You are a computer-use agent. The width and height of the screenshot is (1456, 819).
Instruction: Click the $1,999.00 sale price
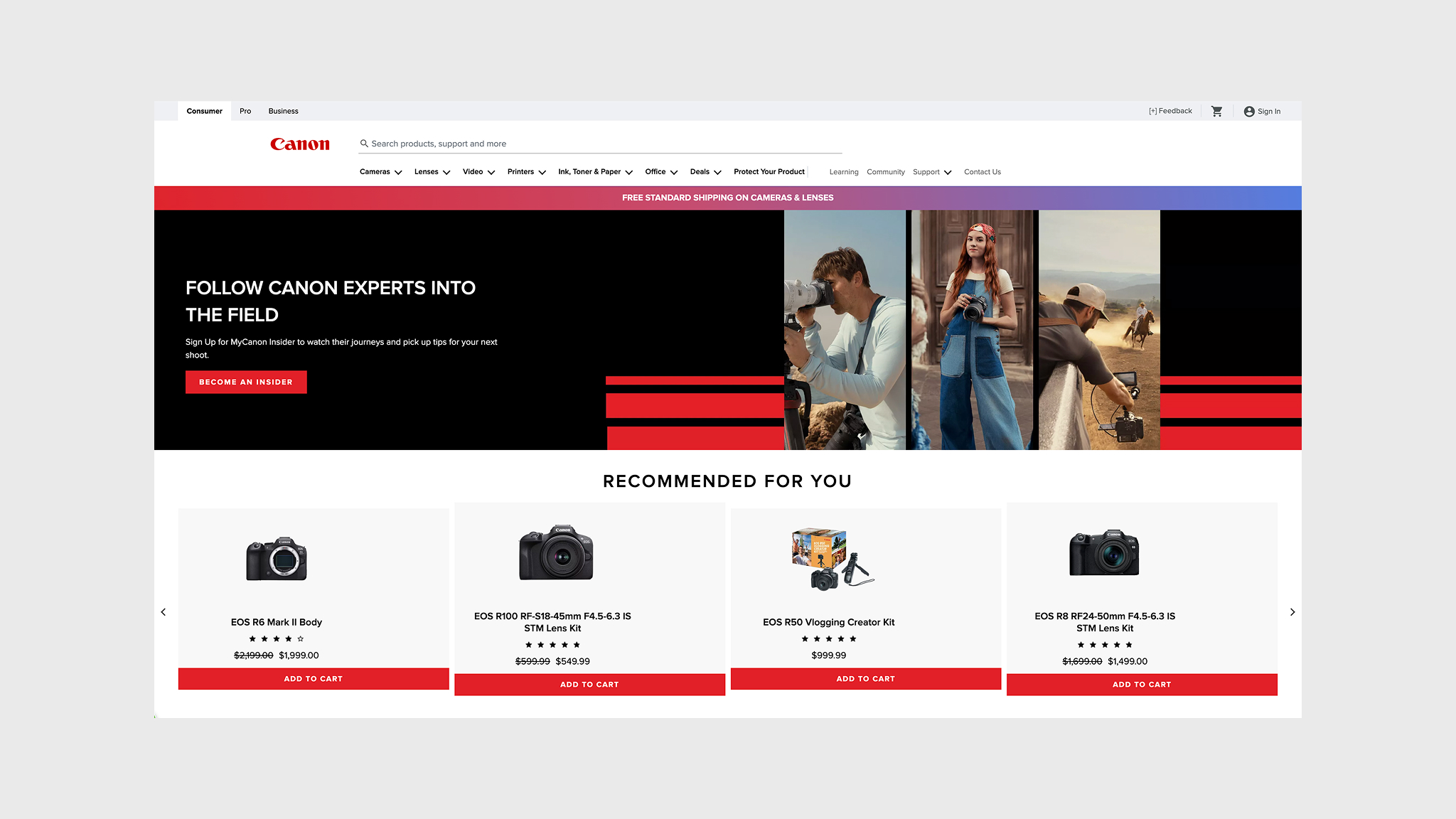tap(299, 655)
